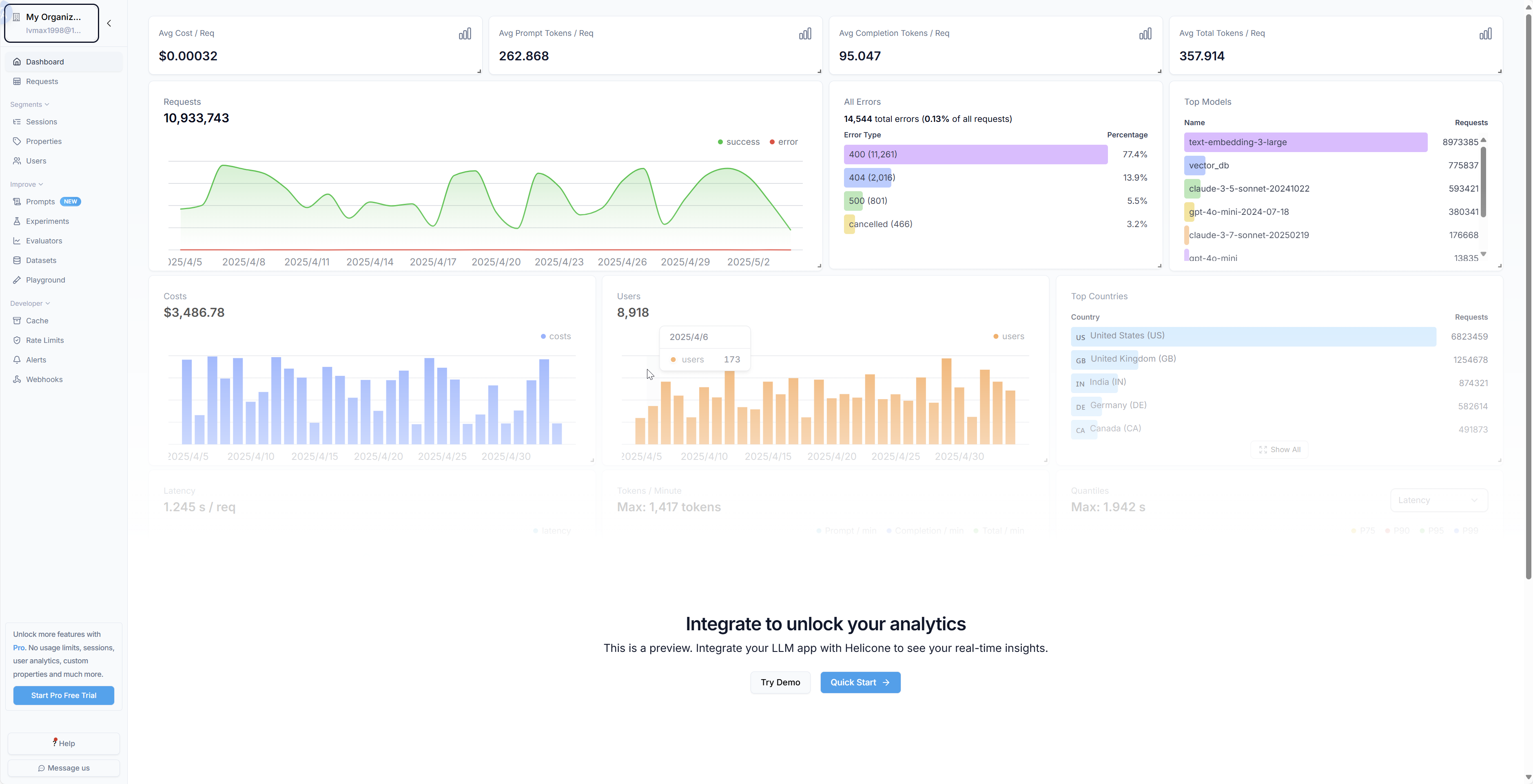This screenshot has height=784, width=1533.
Task: Open Webhooks from the sidebar
Action: pyautogui.click(x=44, y=380)
